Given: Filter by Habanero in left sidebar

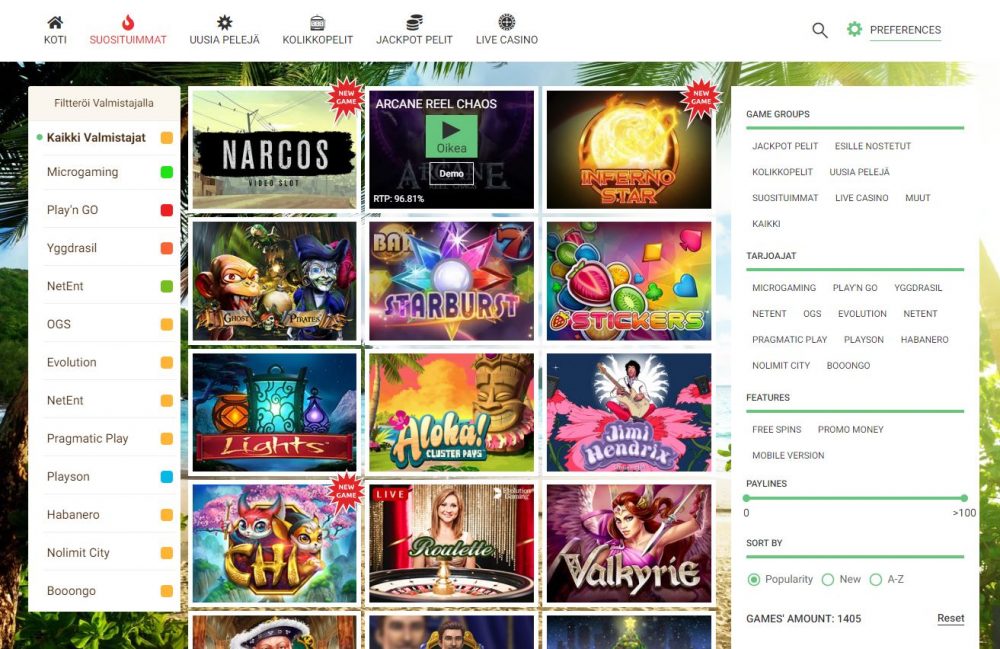Looking at the screenshot, I should click(105, 514).
